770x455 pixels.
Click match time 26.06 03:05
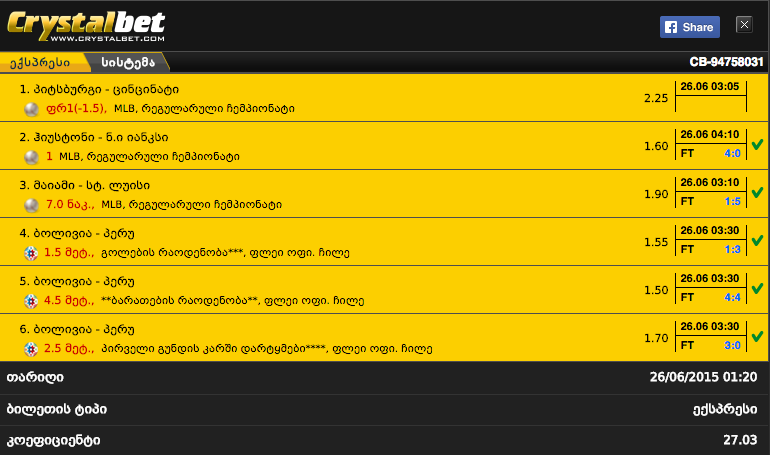[710, 87]
